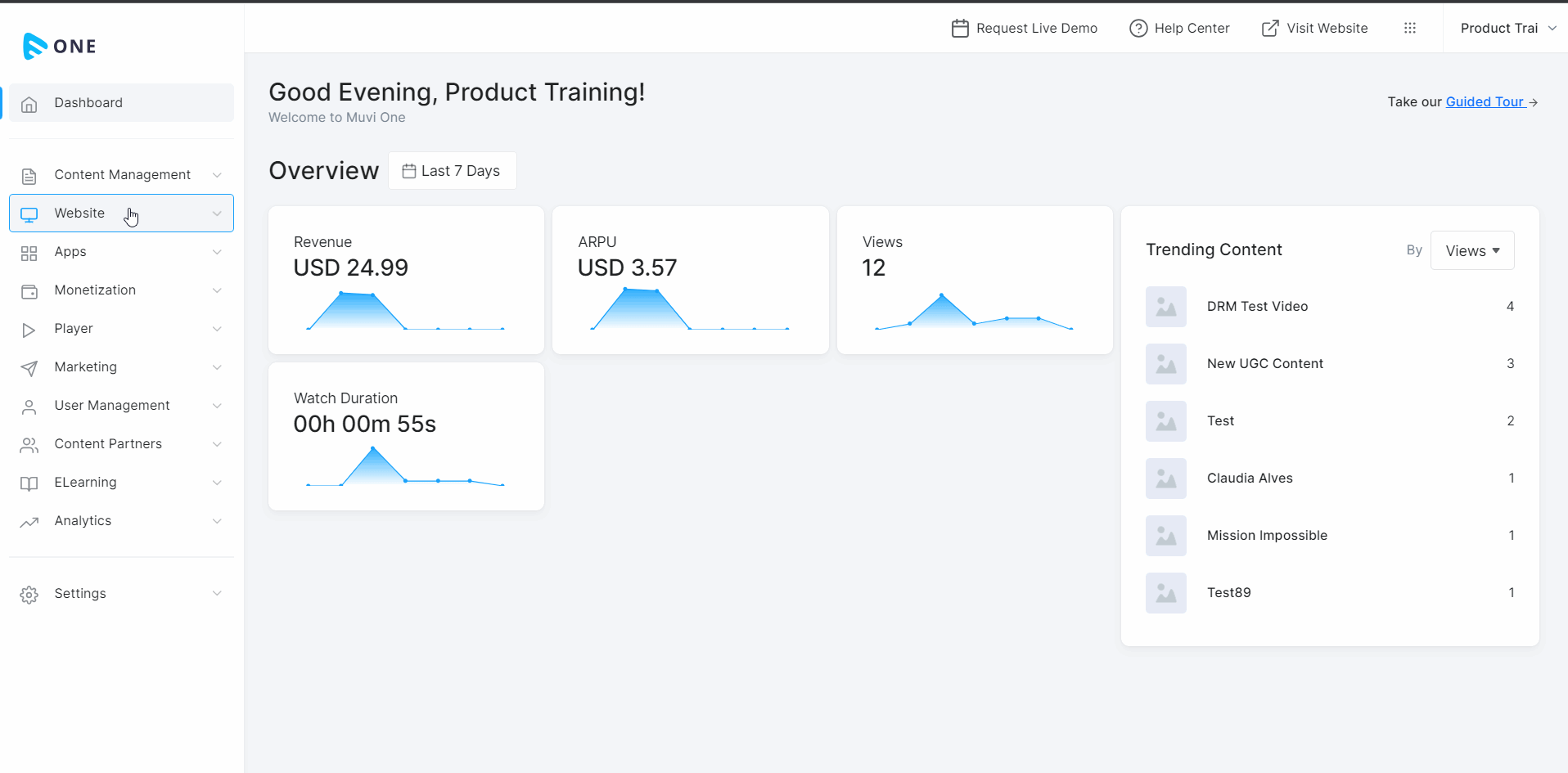
Task: Click the Last 7 Days date range button
Action: point(452,171)
